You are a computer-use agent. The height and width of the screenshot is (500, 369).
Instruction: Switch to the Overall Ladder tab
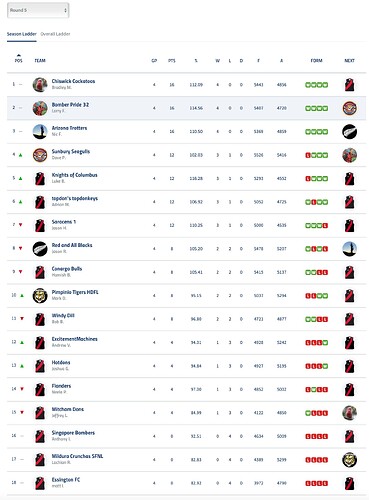[55, 34]
